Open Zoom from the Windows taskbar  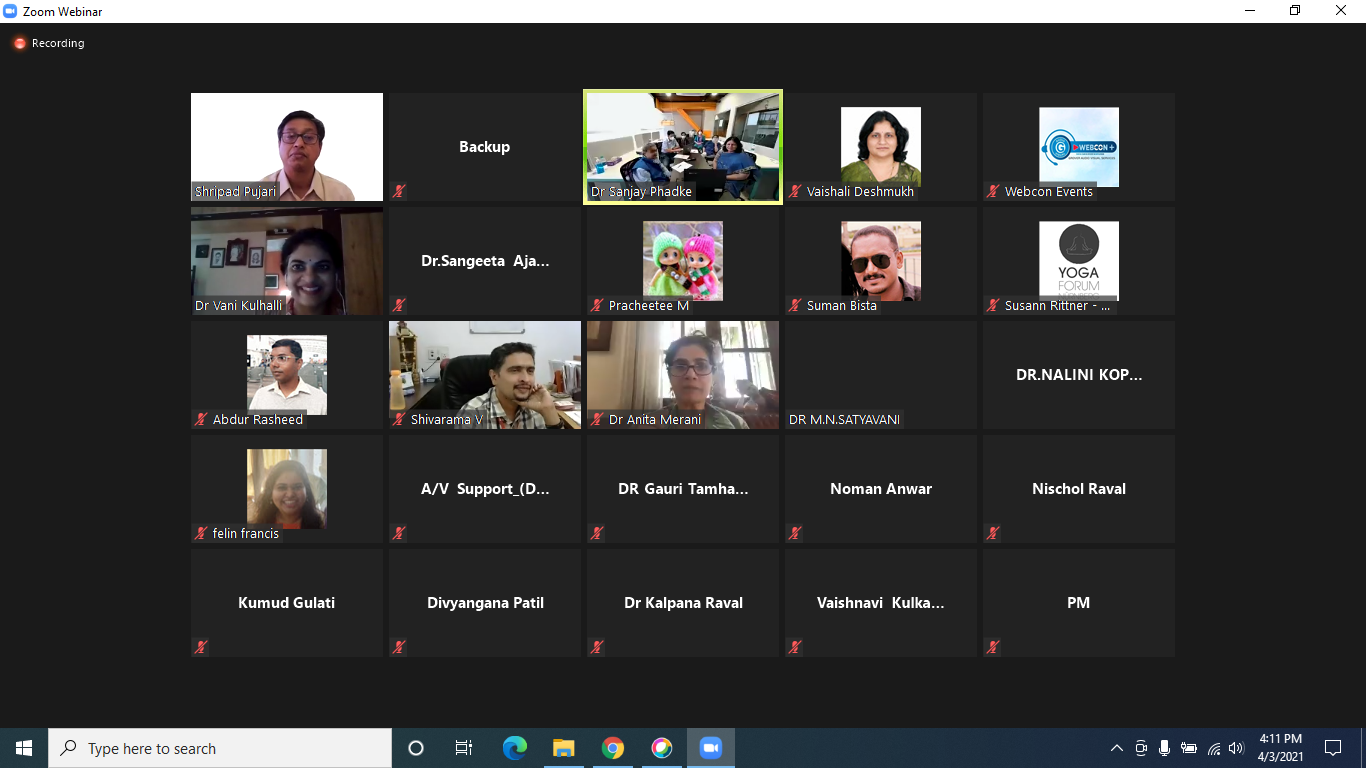pos(710,748)
